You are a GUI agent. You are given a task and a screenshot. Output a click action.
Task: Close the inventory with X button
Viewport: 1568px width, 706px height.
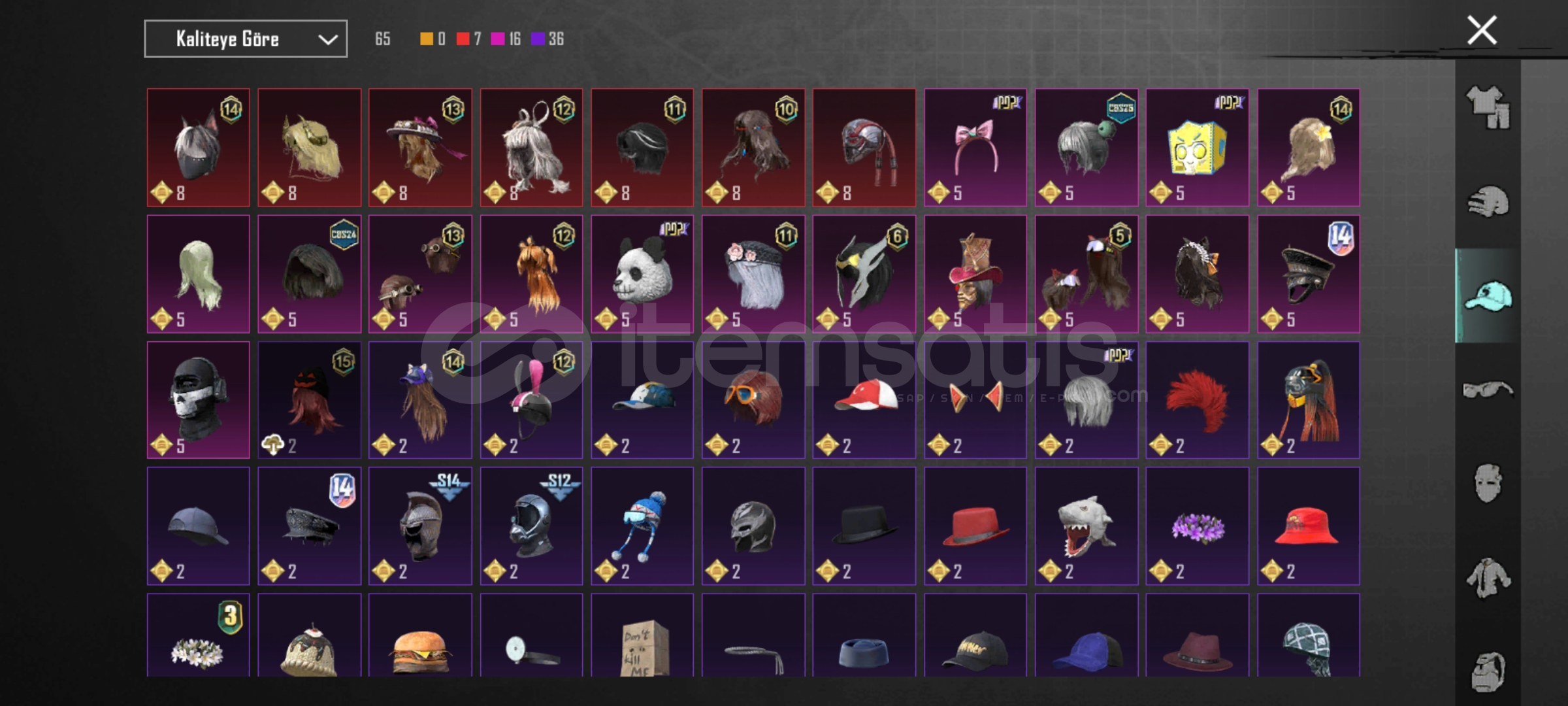[x=1482, y=30]
